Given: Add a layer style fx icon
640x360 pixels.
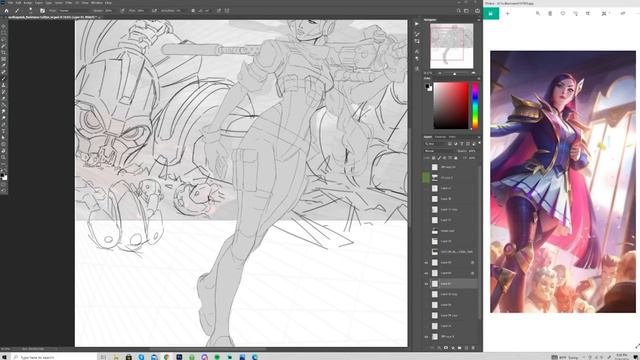Looking at the screenshot, I should pyautogui.click(x=439, y=348).
